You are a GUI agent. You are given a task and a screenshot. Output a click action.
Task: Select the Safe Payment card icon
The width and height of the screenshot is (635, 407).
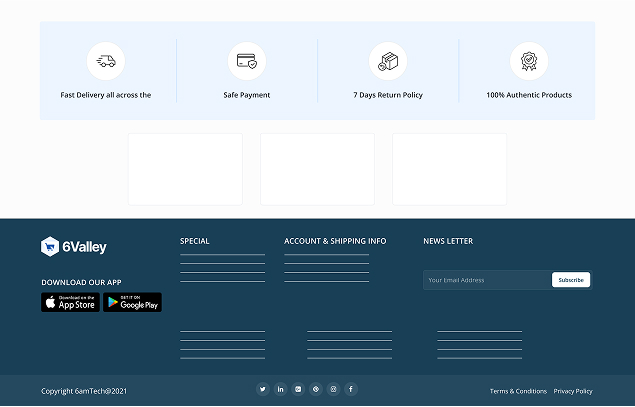point(247,61)
